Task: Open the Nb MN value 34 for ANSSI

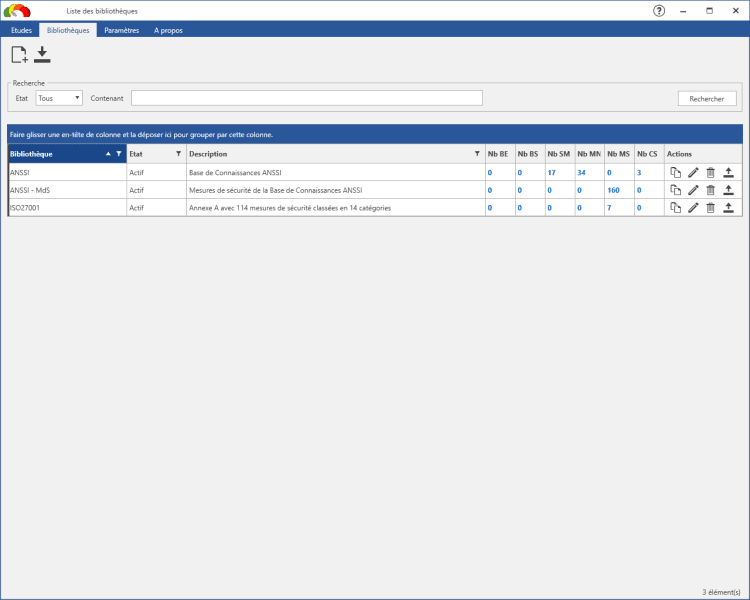Action: click(581, 173)
